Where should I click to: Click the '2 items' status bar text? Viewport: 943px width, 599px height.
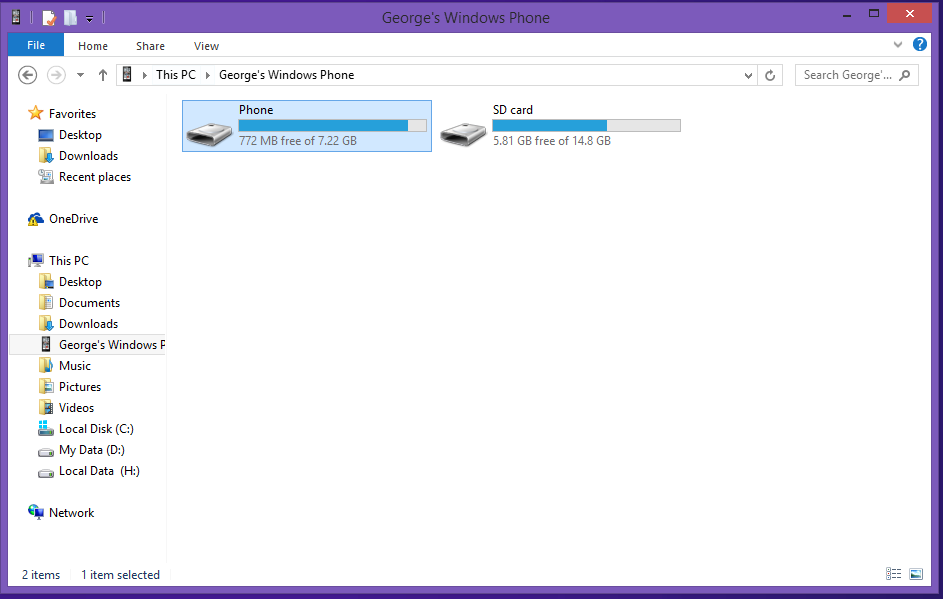[x=41, y=575]
